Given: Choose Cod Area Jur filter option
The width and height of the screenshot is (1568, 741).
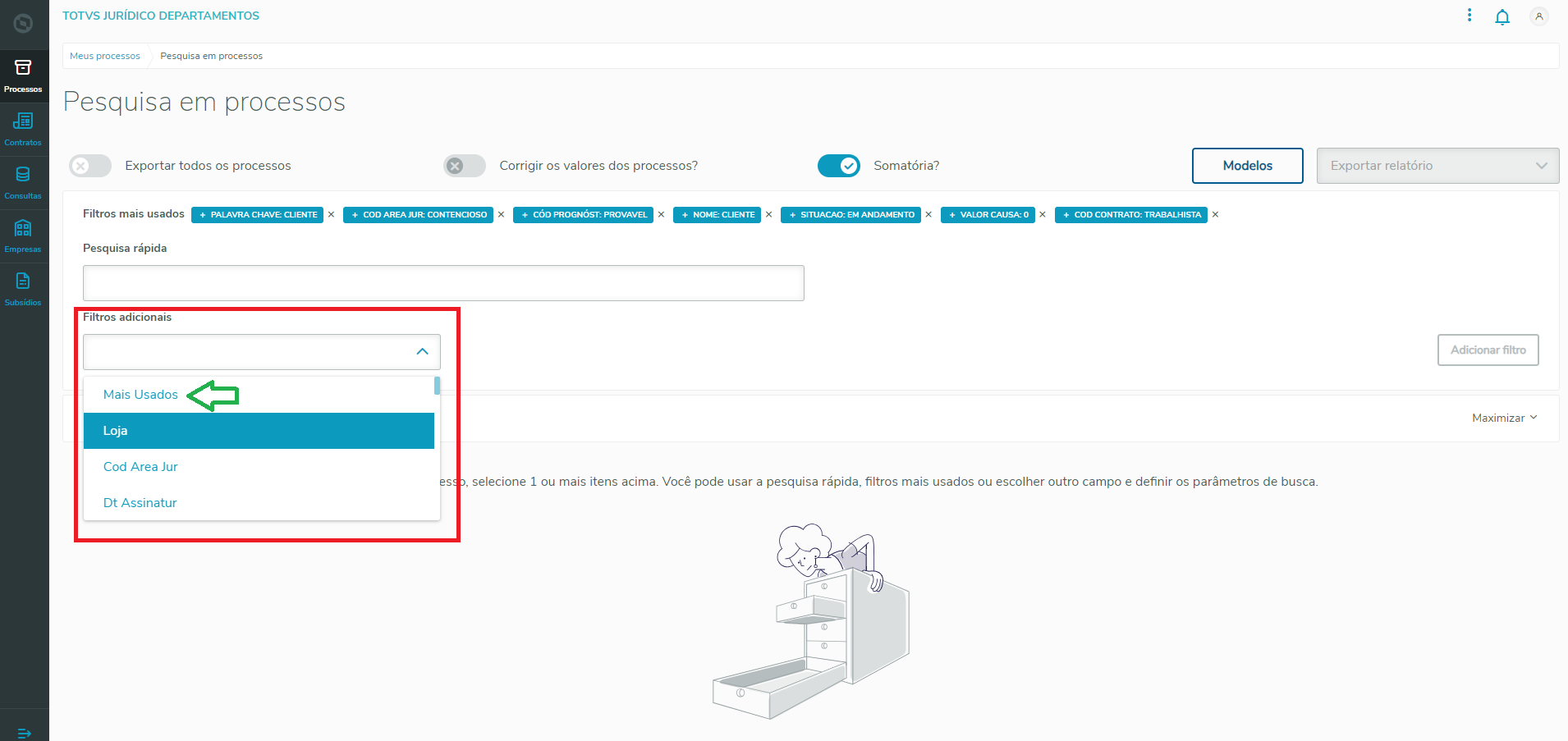Looking at the screenshot, I should click(259, 467).
